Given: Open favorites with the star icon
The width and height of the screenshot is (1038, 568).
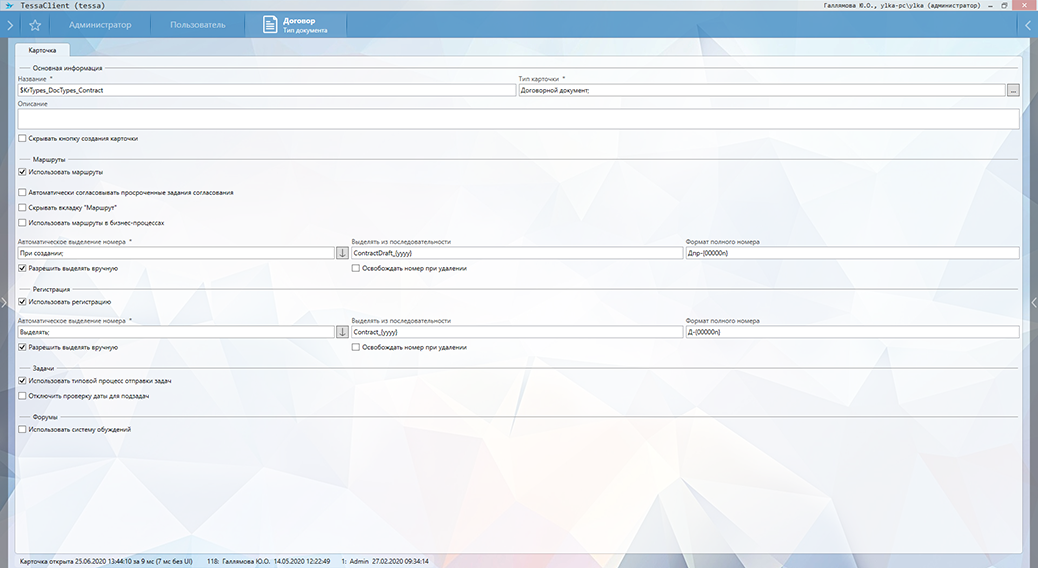Looking at the screenshot, I should (x=35, y=25).
